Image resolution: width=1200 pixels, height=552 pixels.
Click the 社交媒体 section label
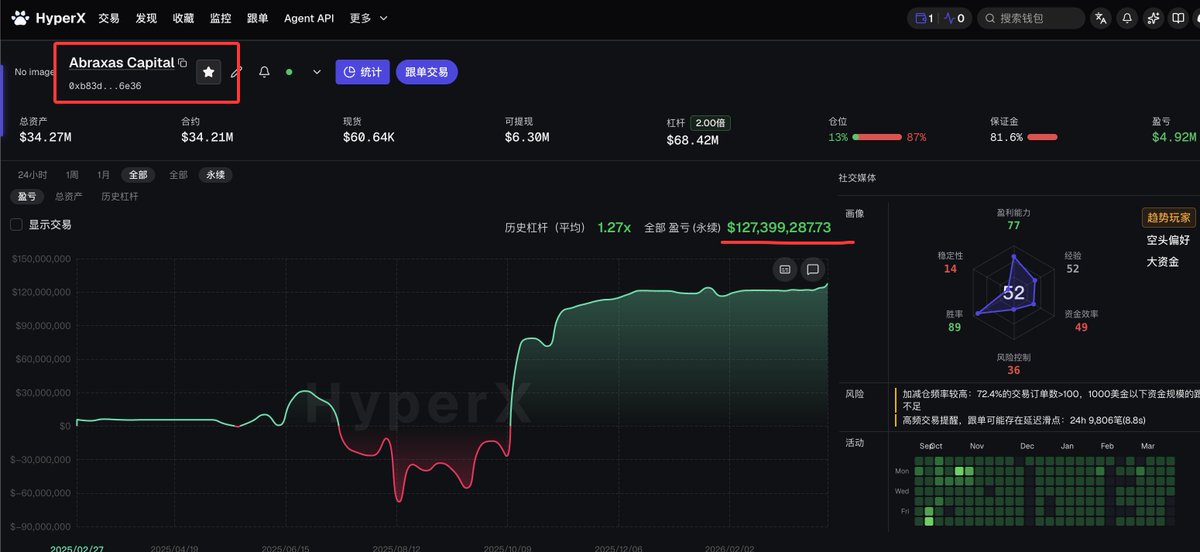tap(857, 177)
